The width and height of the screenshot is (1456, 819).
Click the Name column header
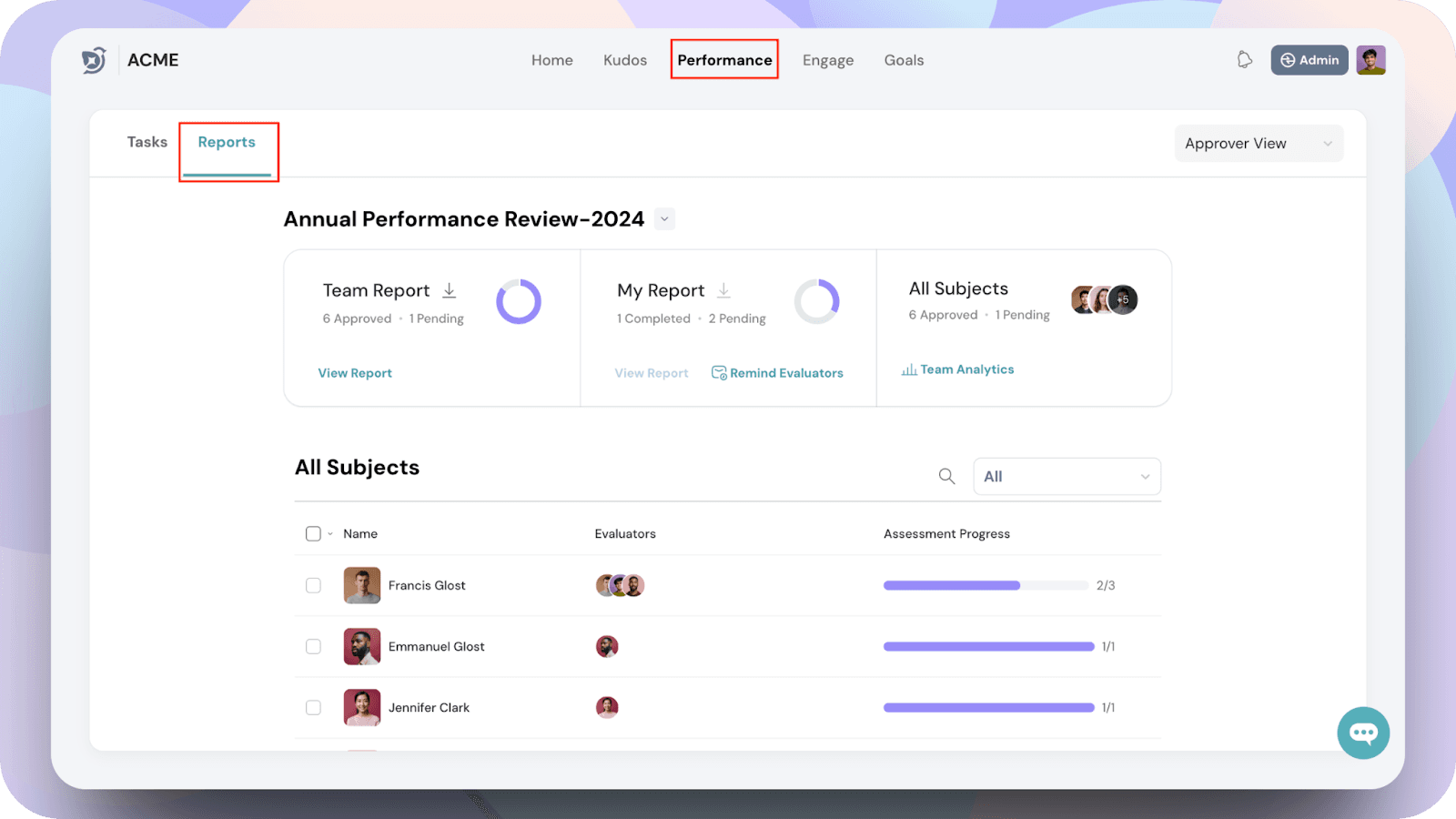point(360,534)
